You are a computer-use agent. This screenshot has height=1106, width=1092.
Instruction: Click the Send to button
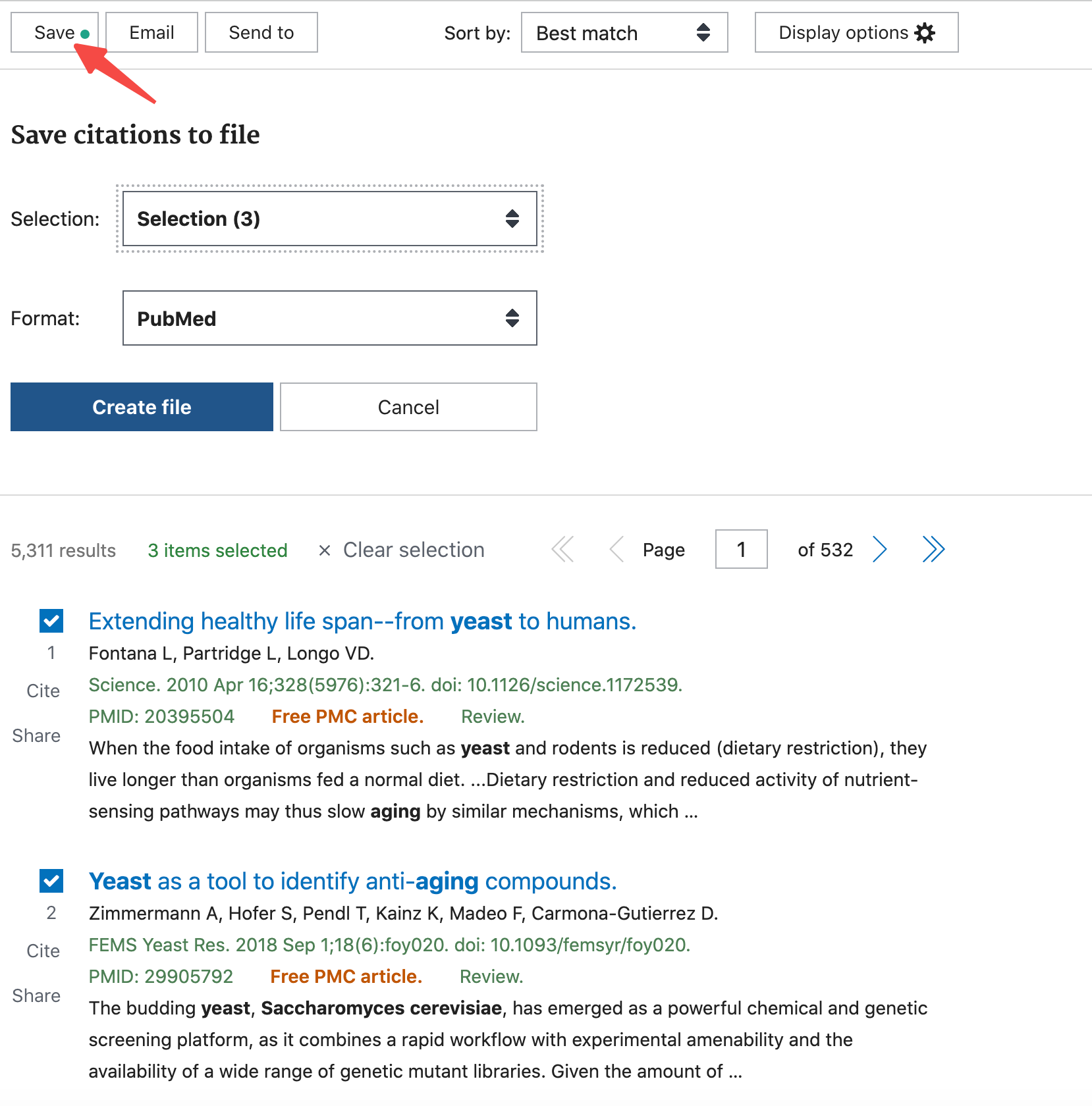[261, 32]
